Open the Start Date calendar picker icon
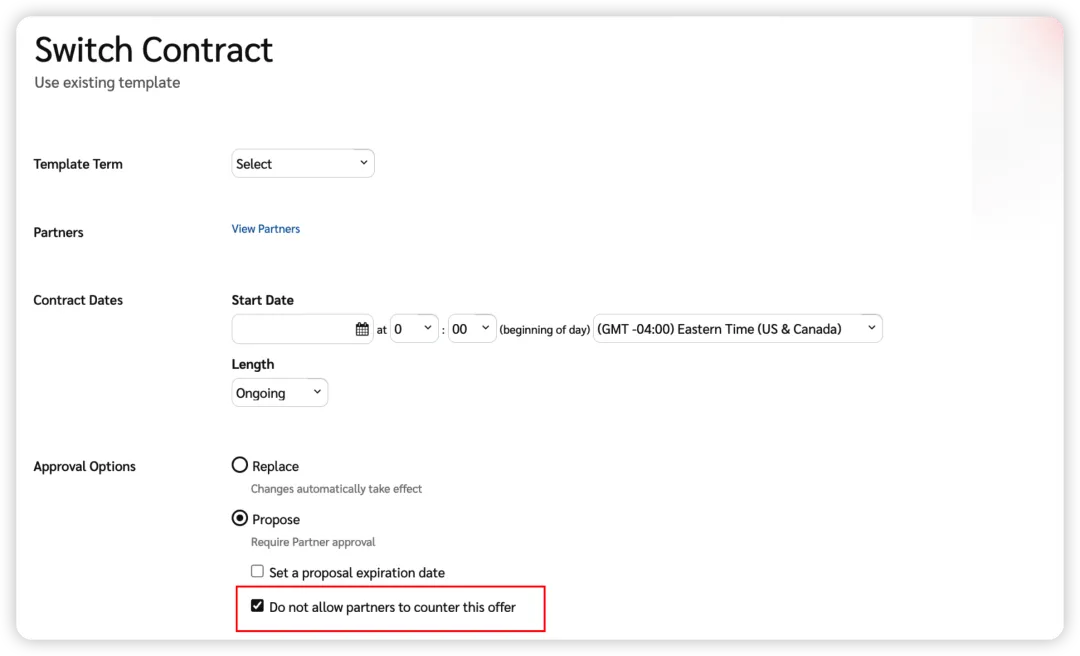1080x656 pixels. tap(362, 329)
